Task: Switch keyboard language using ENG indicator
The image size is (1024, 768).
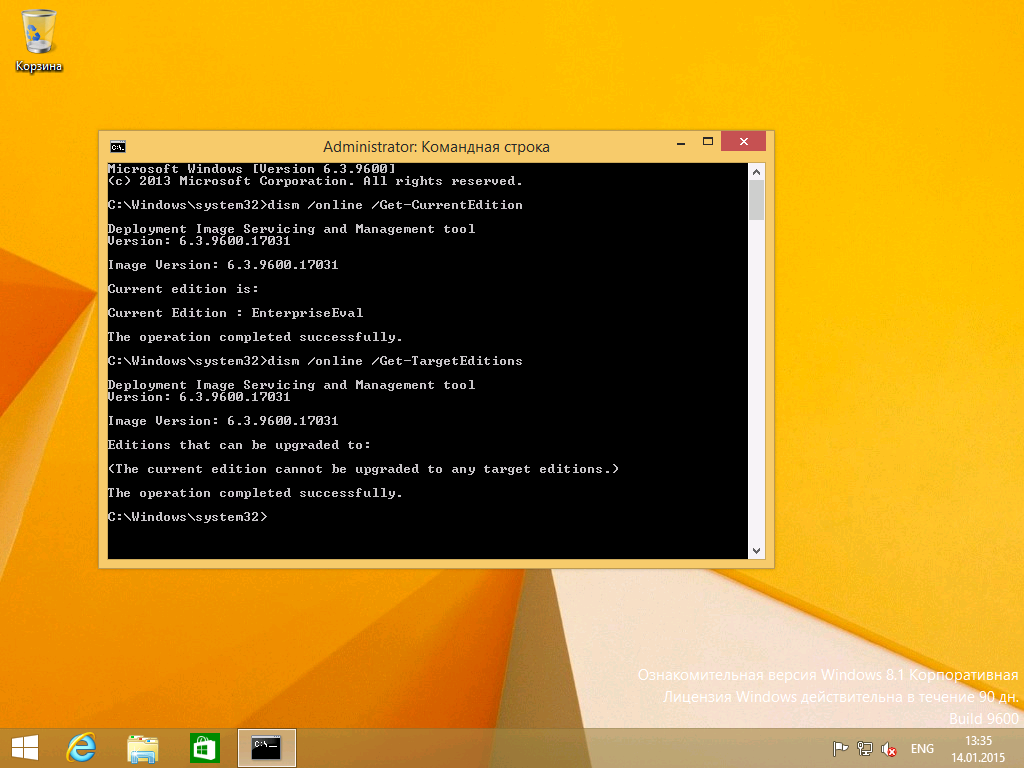Action: click(921, 748)
